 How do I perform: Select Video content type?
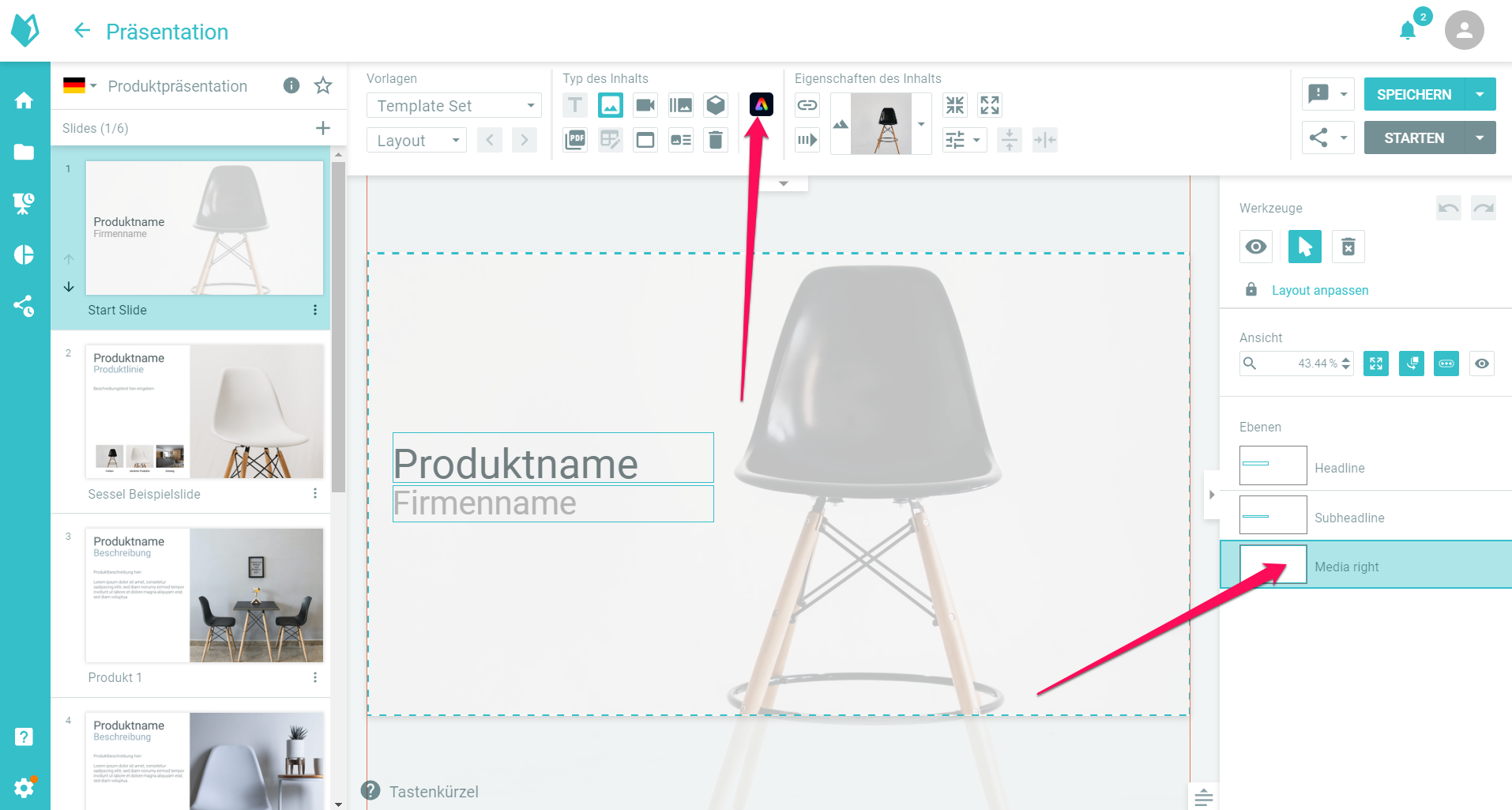click(645, 105)
